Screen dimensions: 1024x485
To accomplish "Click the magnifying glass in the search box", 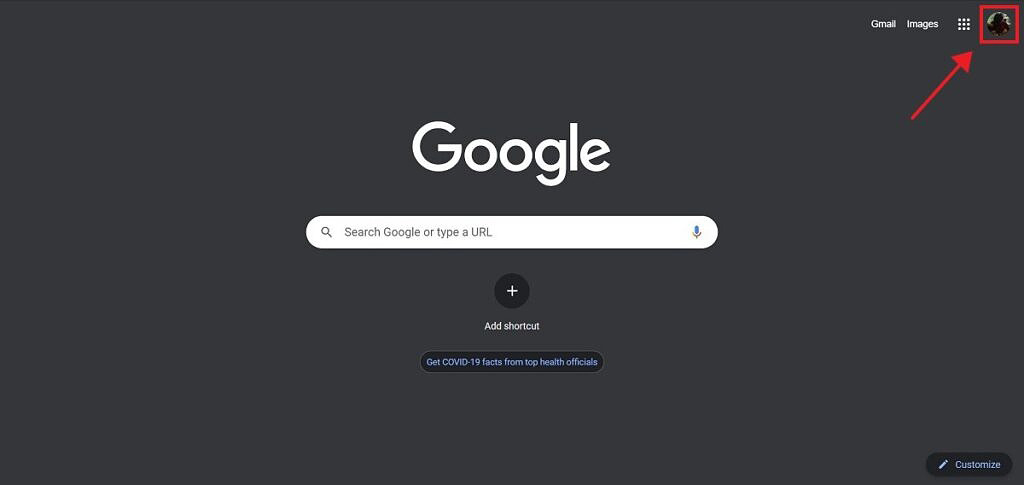I will click(x=327, y=232).
